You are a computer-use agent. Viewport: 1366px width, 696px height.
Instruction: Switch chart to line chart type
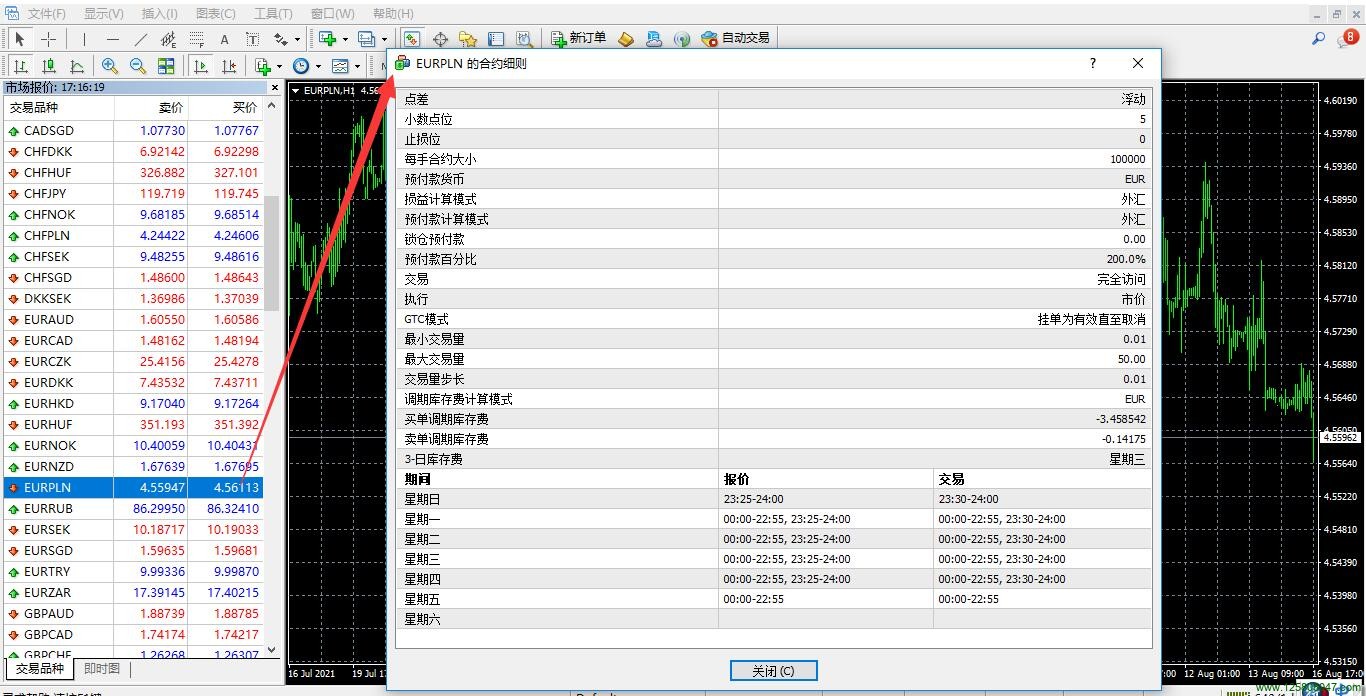pyautogui.click(x=76, y=66)
